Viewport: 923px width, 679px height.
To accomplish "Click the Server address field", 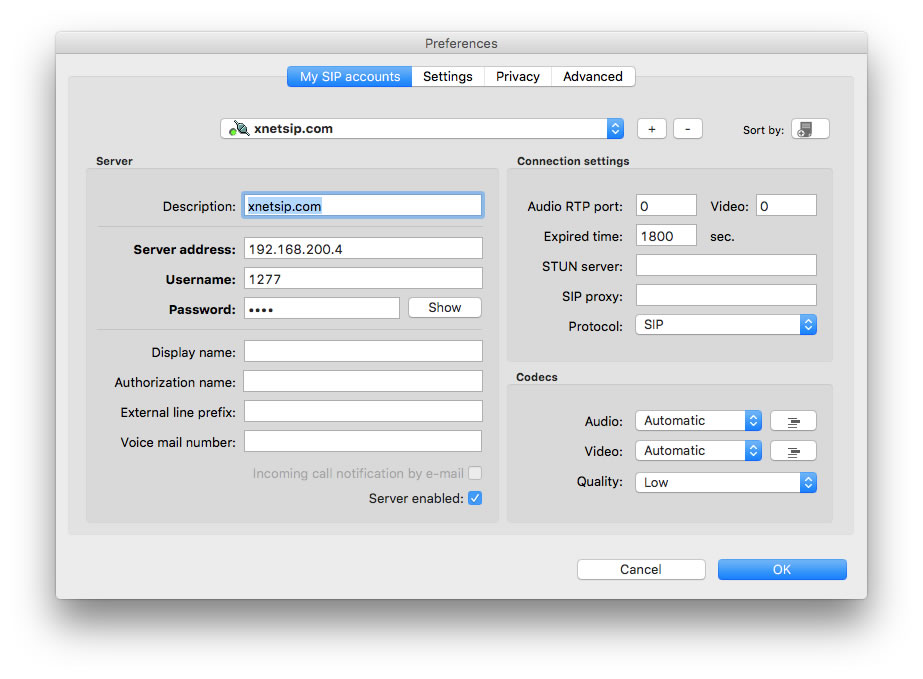I will click(x=363, y=249).
